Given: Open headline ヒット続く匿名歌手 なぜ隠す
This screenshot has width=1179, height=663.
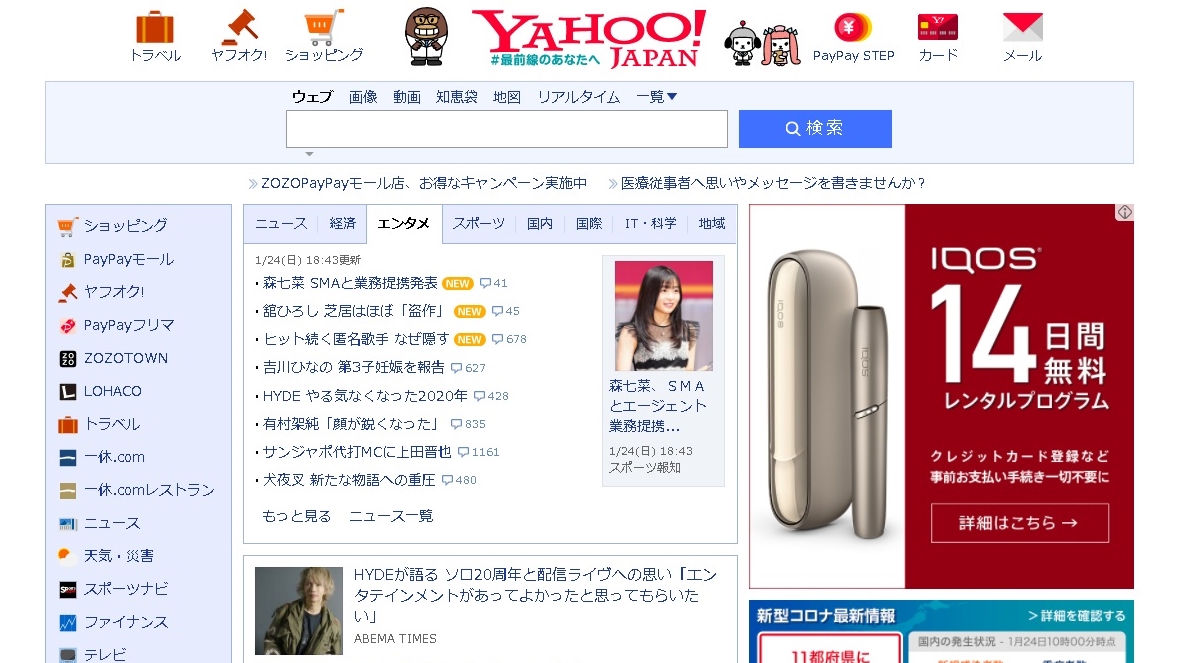Looking at the screenshot, I should (x=356, y=339).
